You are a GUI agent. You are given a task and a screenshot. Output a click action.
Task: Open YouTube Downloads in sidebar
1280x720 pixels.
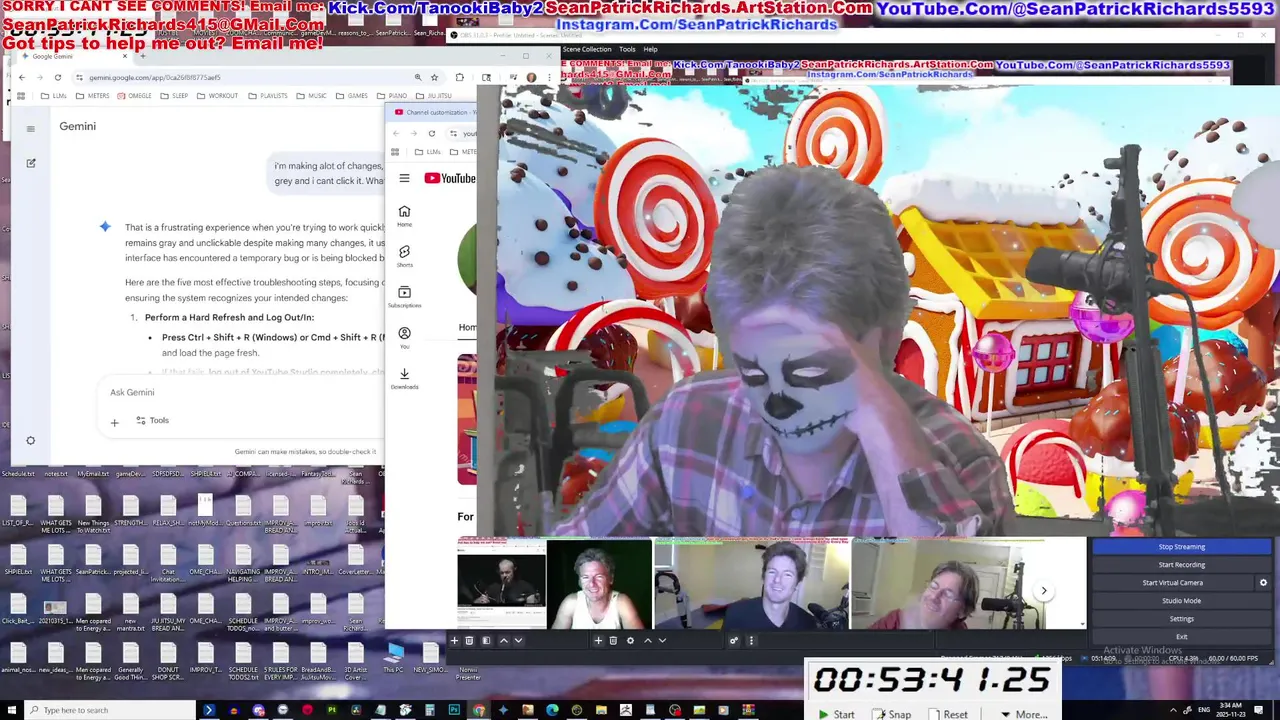404,378
